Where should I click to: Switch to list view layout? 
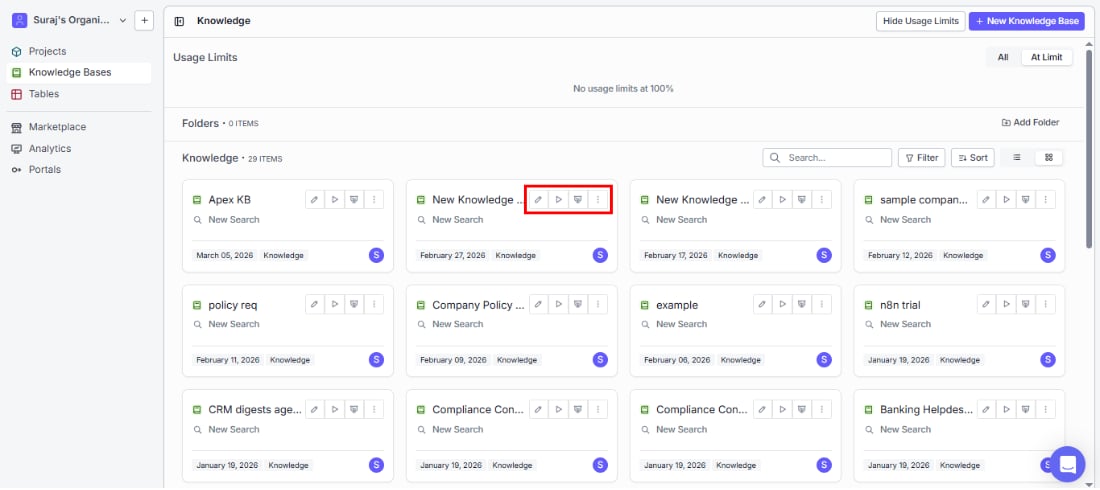[x=1017, y=158]
